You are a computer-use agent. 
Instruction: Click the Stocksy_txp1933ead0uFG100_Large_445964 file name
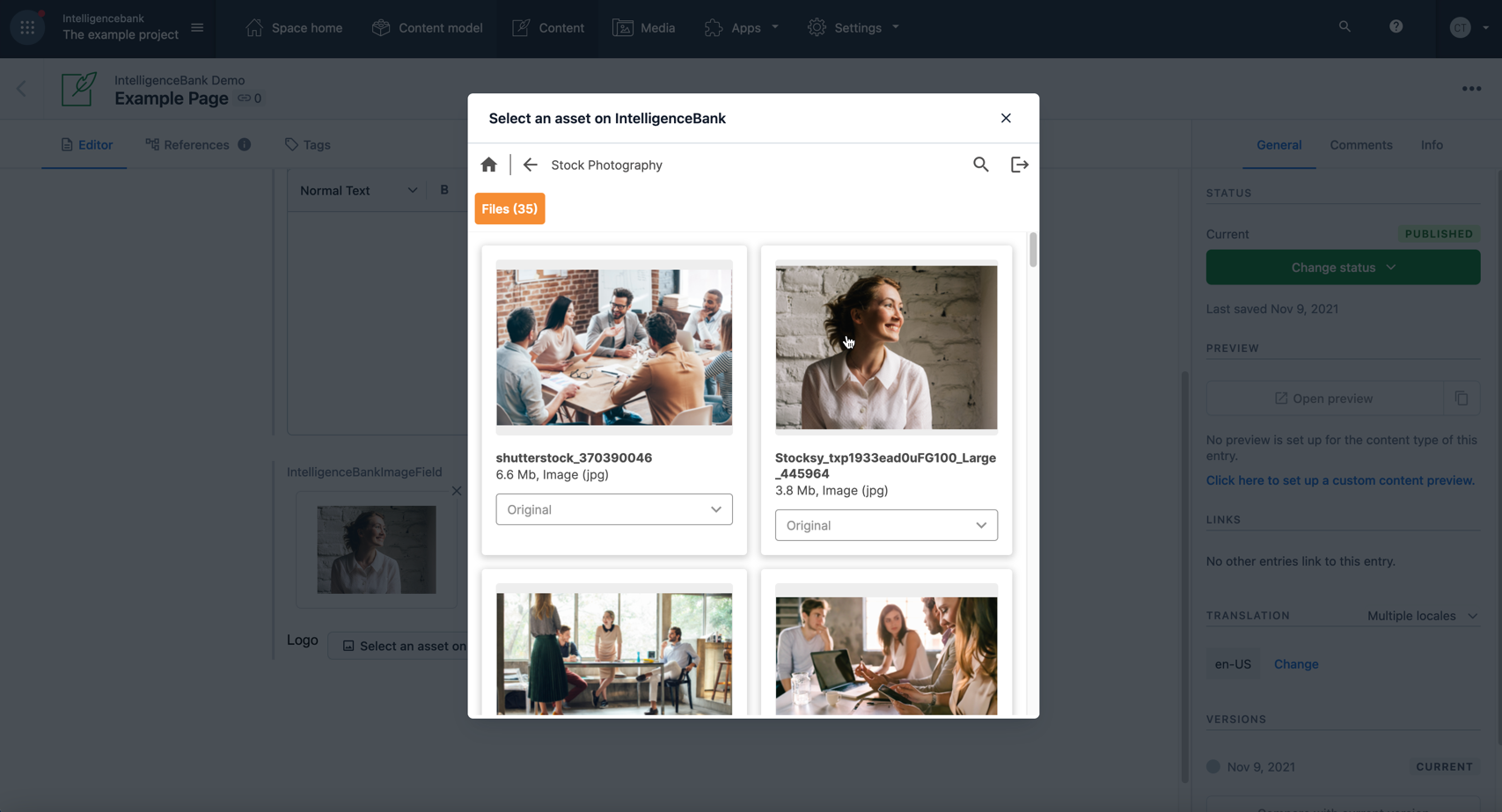[885, 465]
